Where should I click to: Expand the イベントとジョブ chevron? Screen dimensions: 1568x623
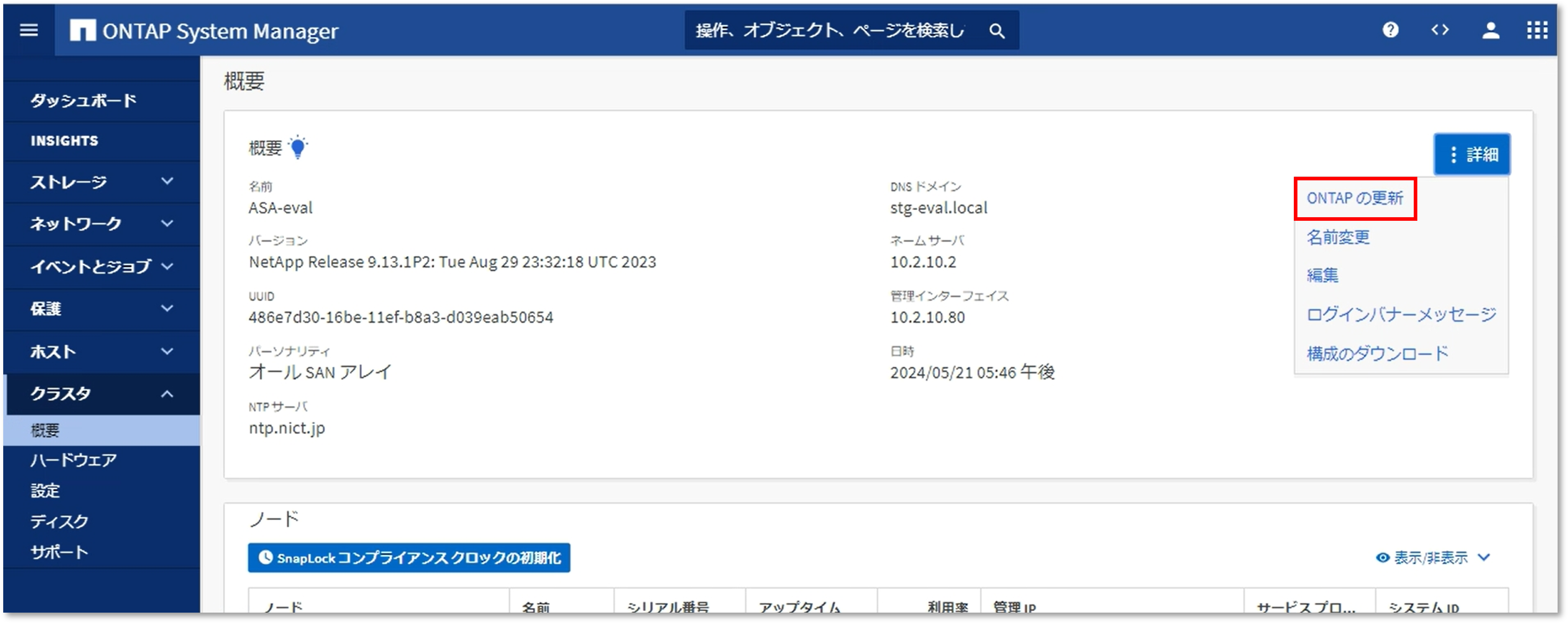pyautogui.click(x=167, y=266)
